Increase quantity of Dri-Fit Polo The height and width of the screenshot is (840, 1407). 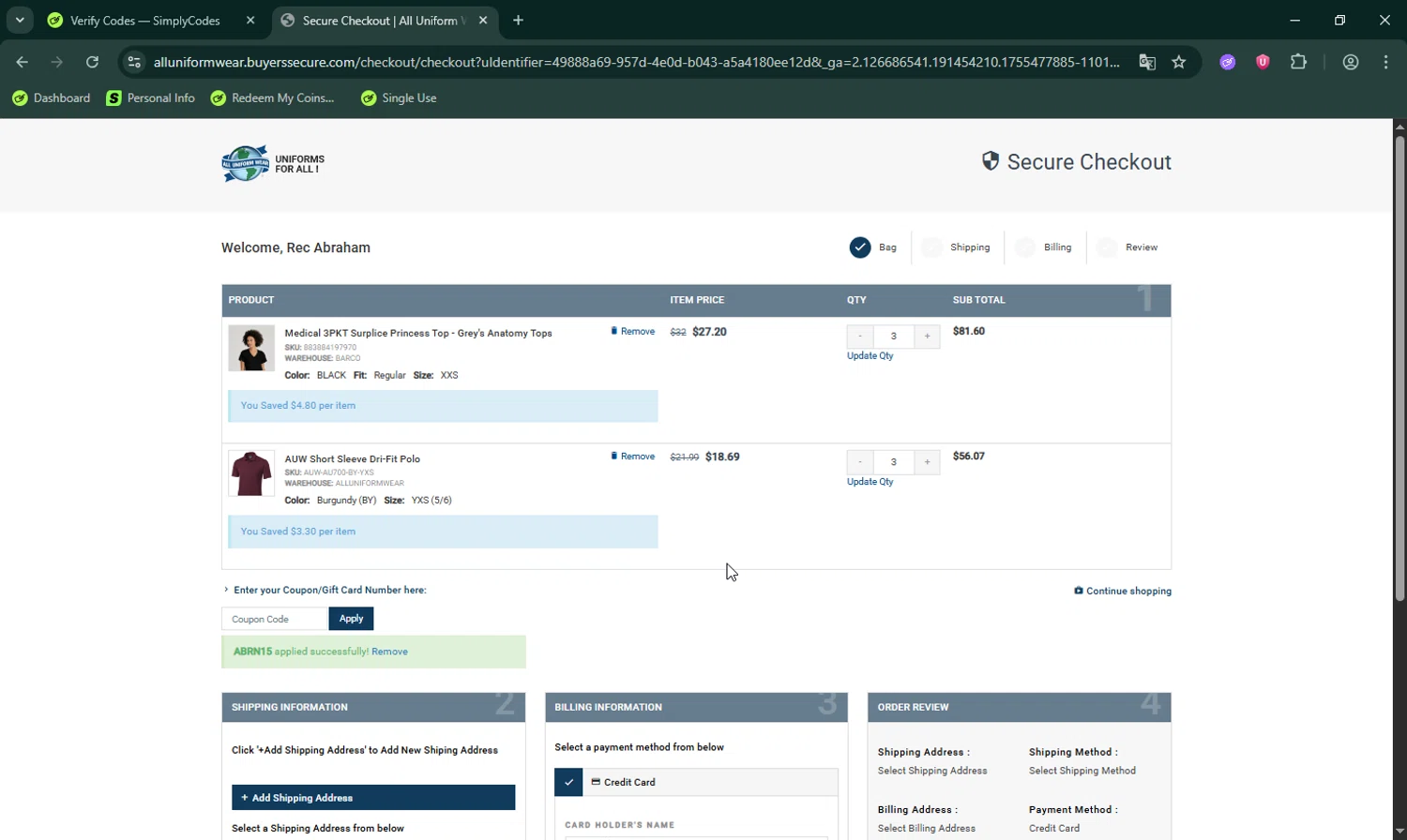927,462
